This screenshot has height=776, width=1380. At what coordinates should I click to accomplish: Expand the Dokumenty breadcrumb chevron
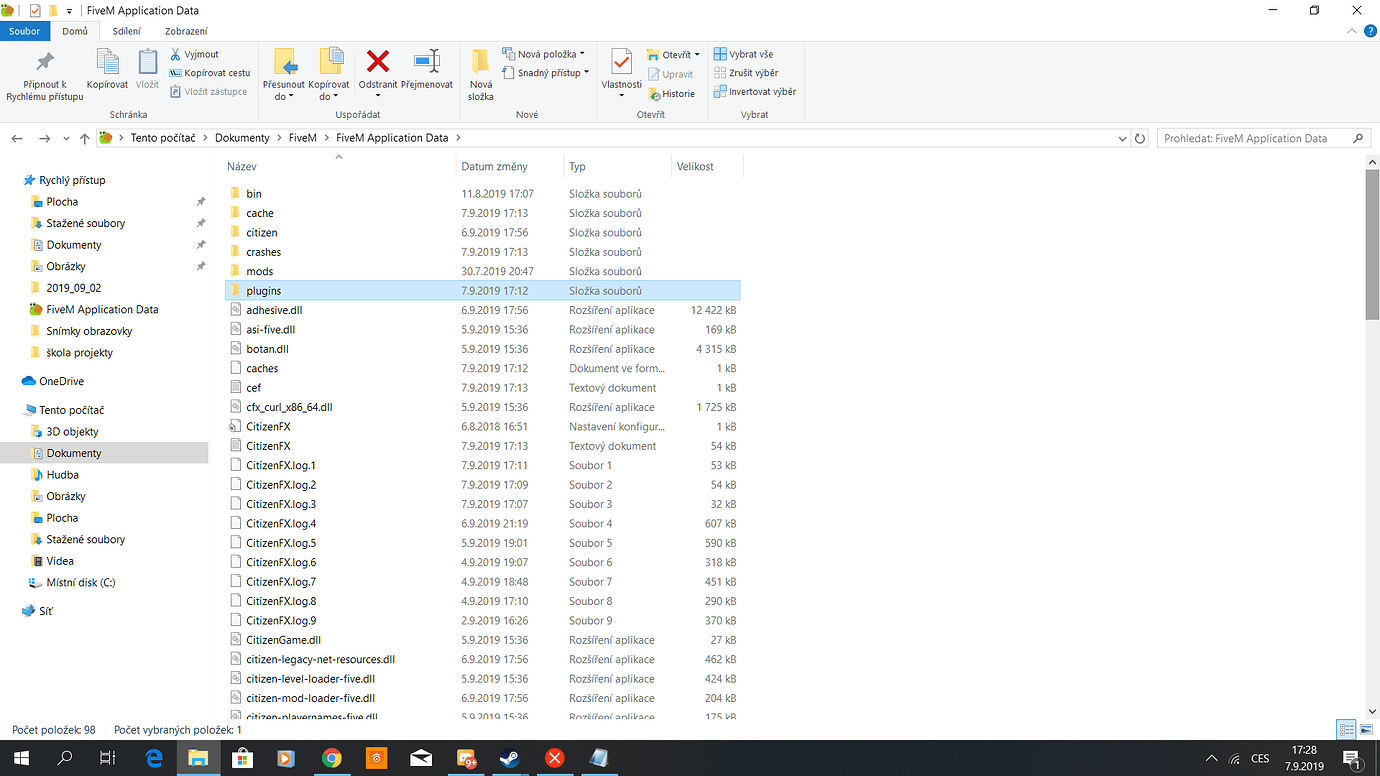279,138
